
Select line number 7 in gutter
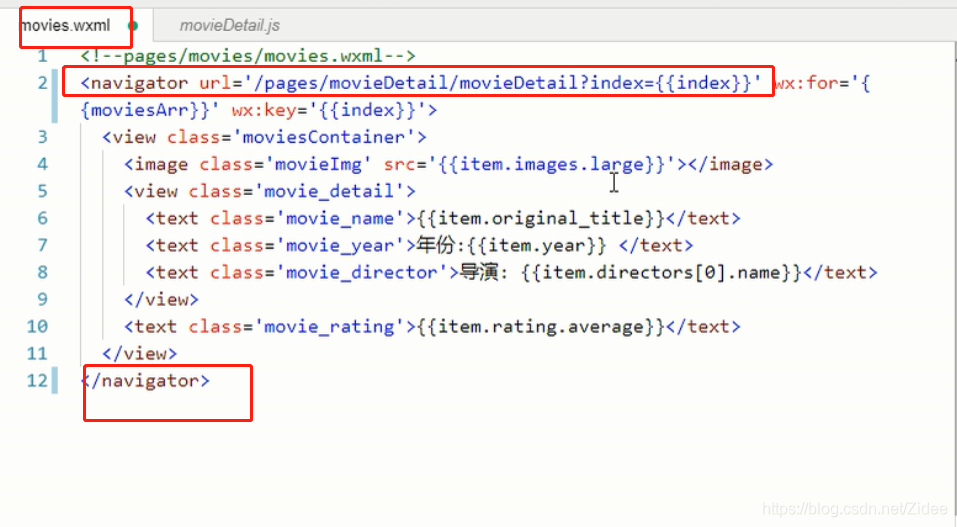tap(42, 245)
